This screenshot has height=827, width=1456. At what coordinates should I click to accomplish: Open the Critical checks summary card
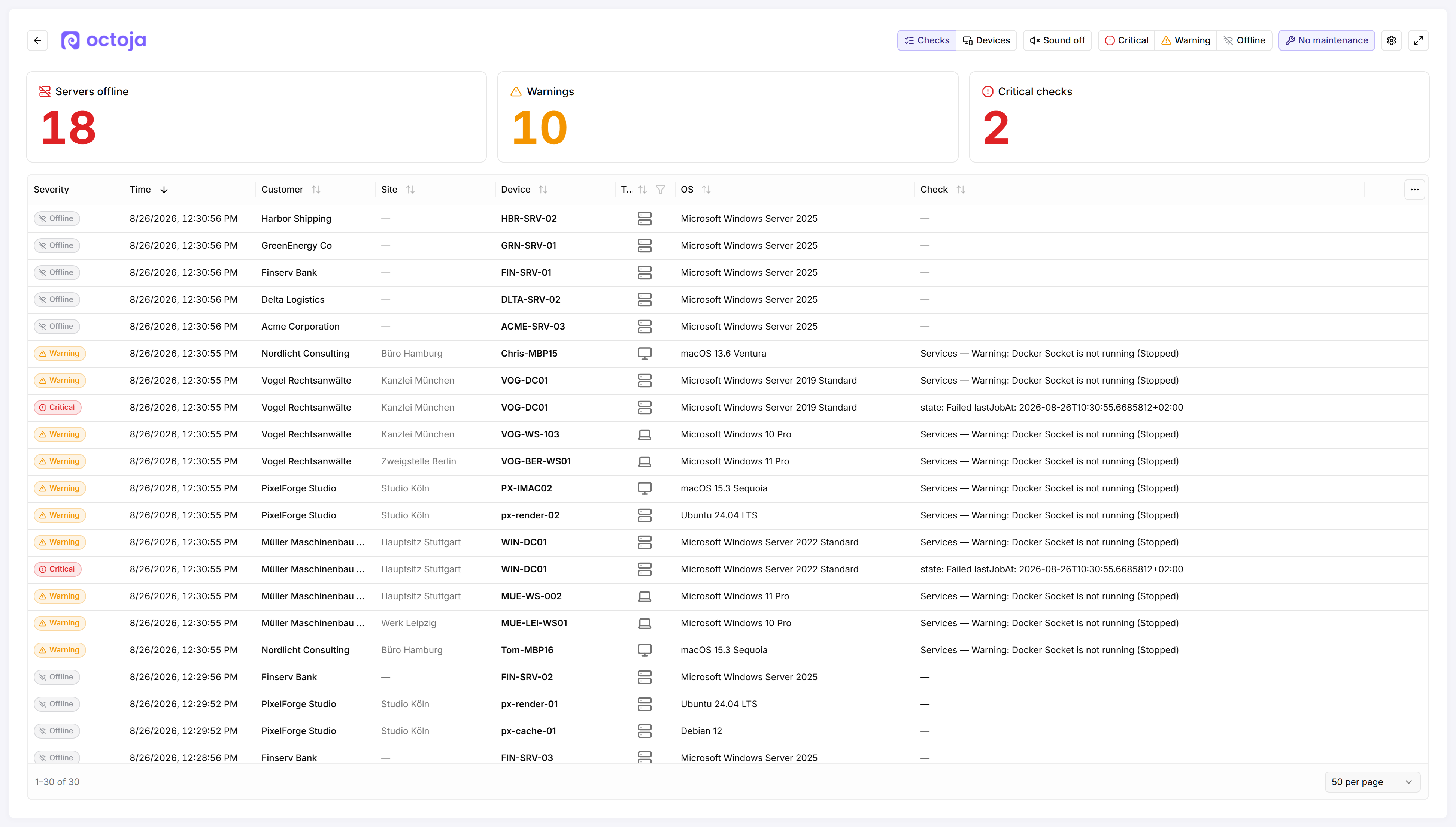(x=1199, y=117)
